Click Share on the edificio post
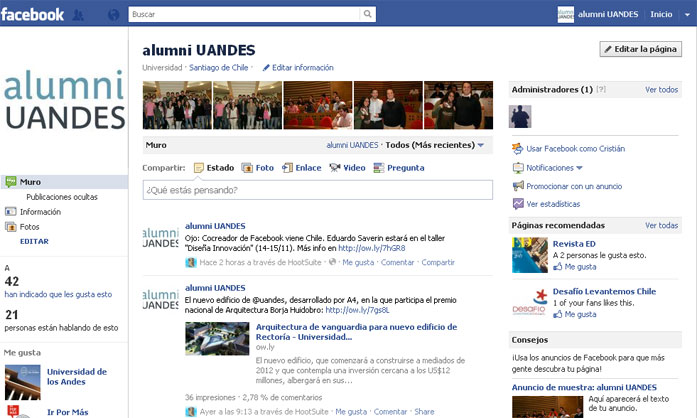The width and height of the screenshot is (697, 418). click(424, 412)
